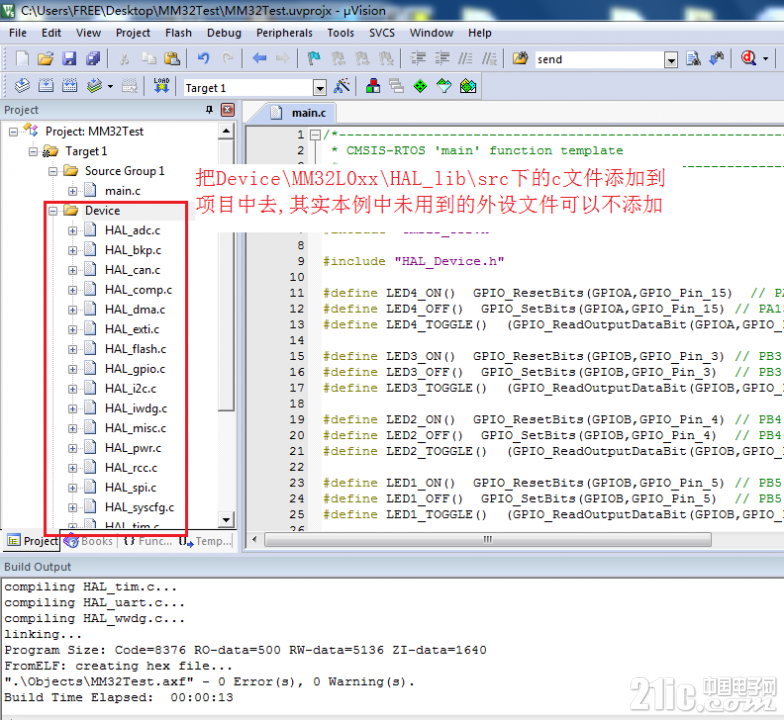Image resolution: width=784 pixels, height=720 pixels.
Task: Select HAL_flash.c in project tree
Action: click(x=136, y=349)
